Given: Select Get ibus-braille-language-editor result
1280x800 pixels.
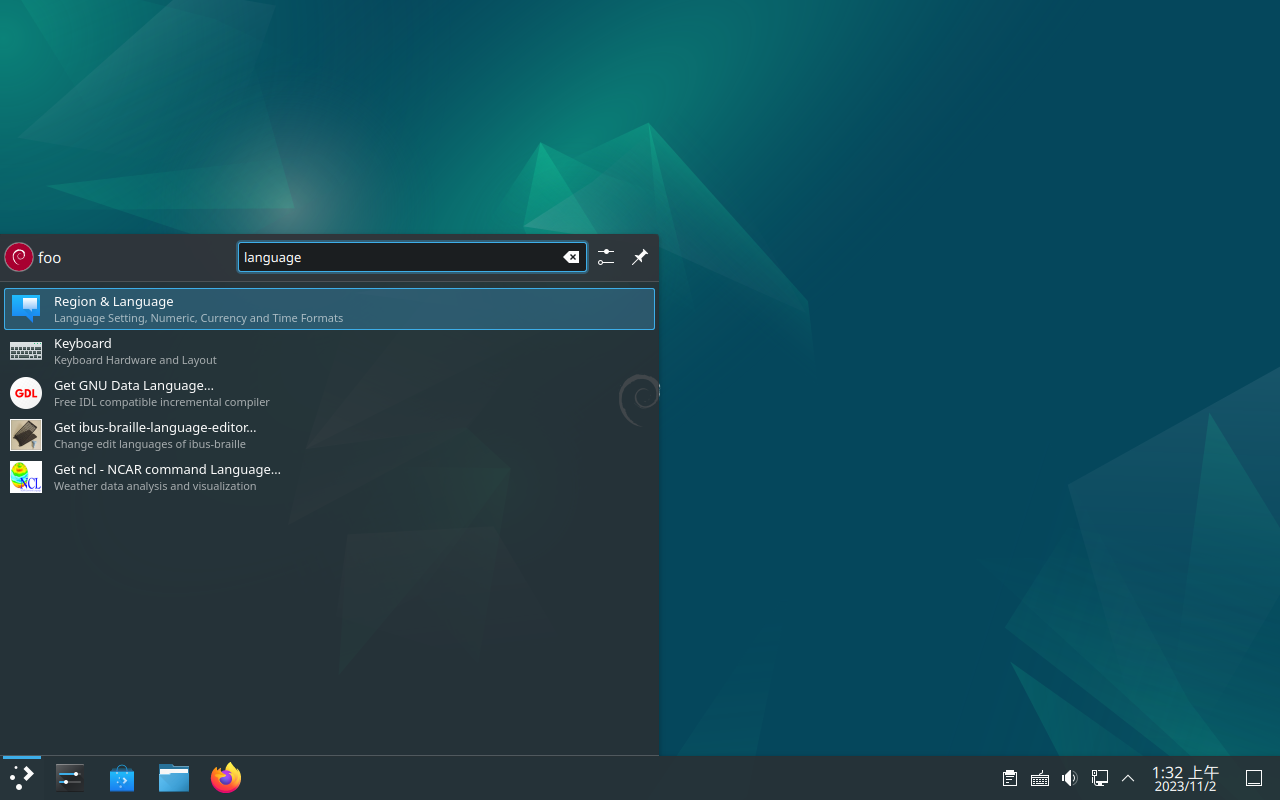Looking at the screenshot, I should click(x=329, y=435).
